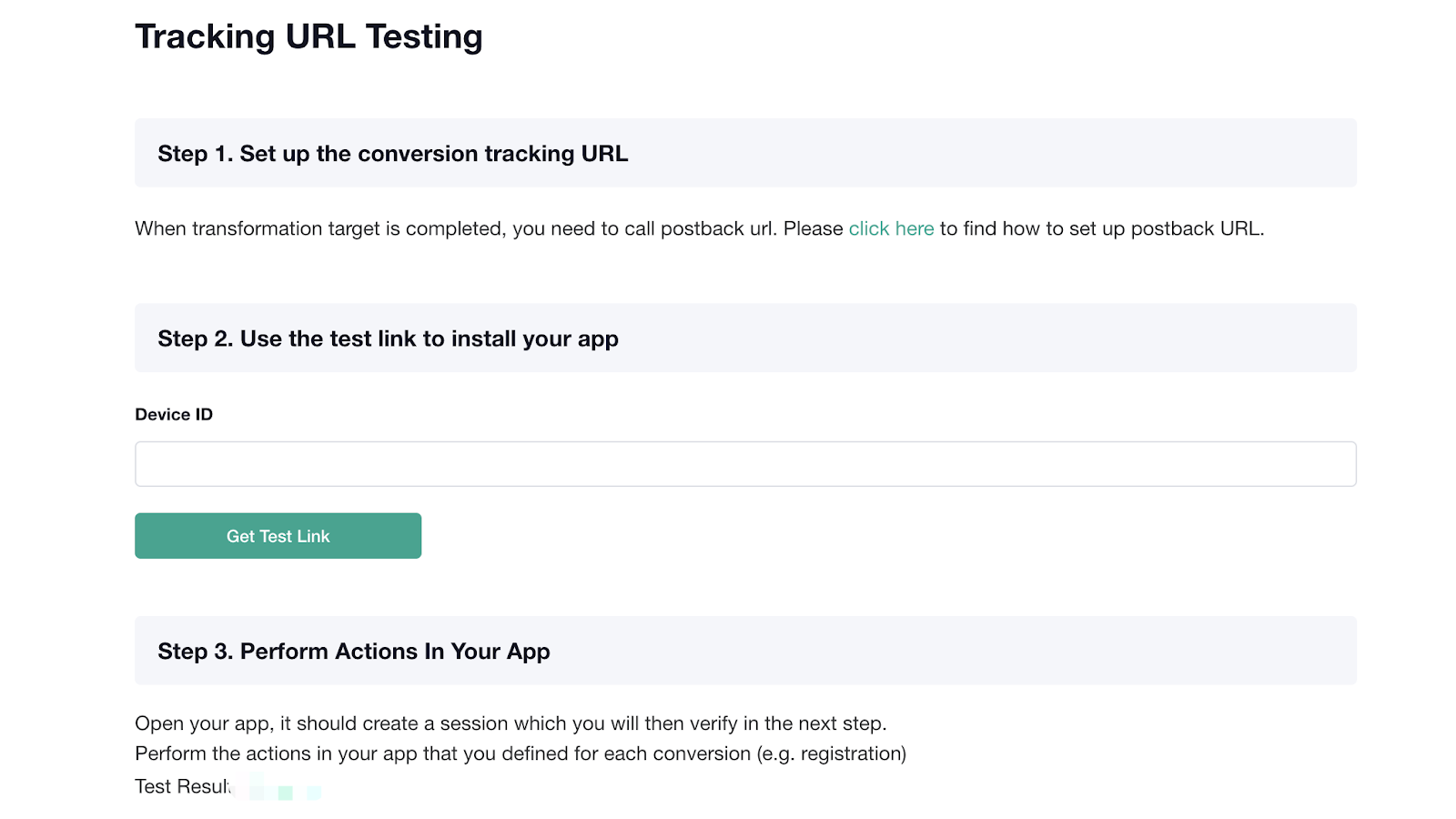Click the "When transformation target is completed" text
This screenshot has width=1456, height=819.
point(319,228)
